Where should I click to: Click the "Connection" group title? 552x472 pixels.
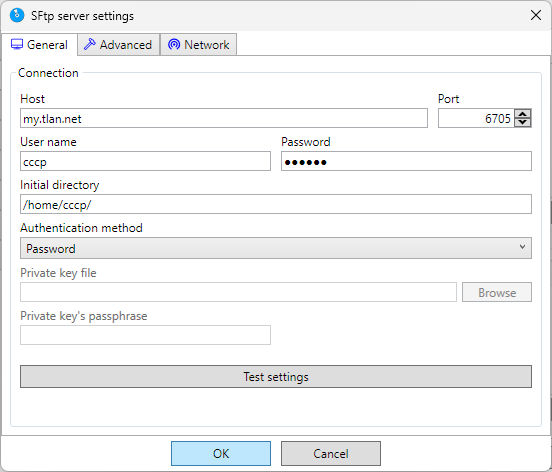click(48, 73)
